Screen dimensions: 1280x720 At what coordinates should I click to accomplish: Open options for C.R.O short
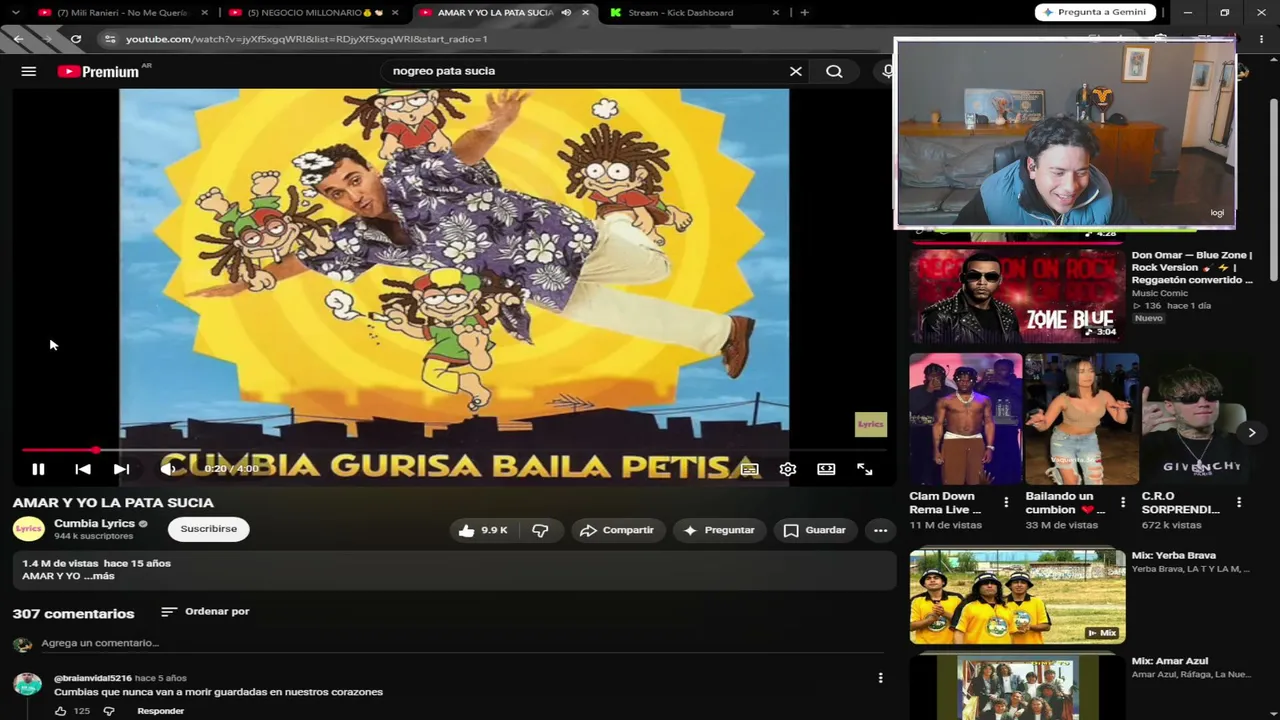(x=1238, y=502)
